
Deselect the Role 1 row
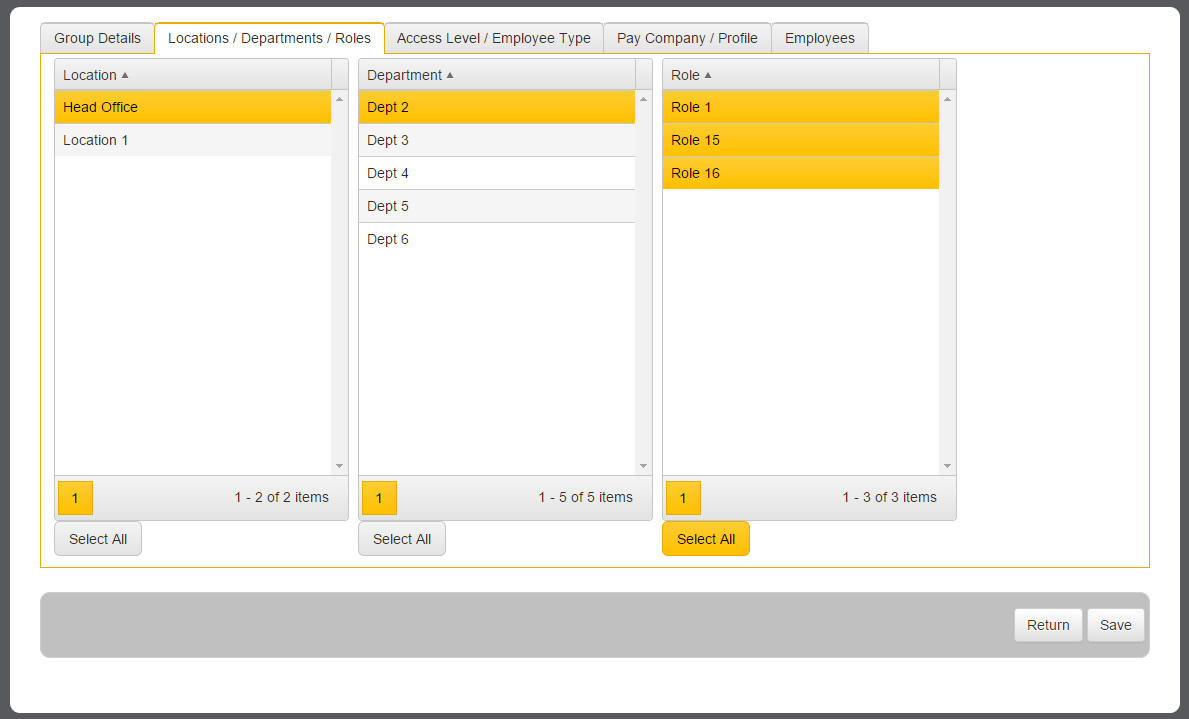click(x=801, y=107)
